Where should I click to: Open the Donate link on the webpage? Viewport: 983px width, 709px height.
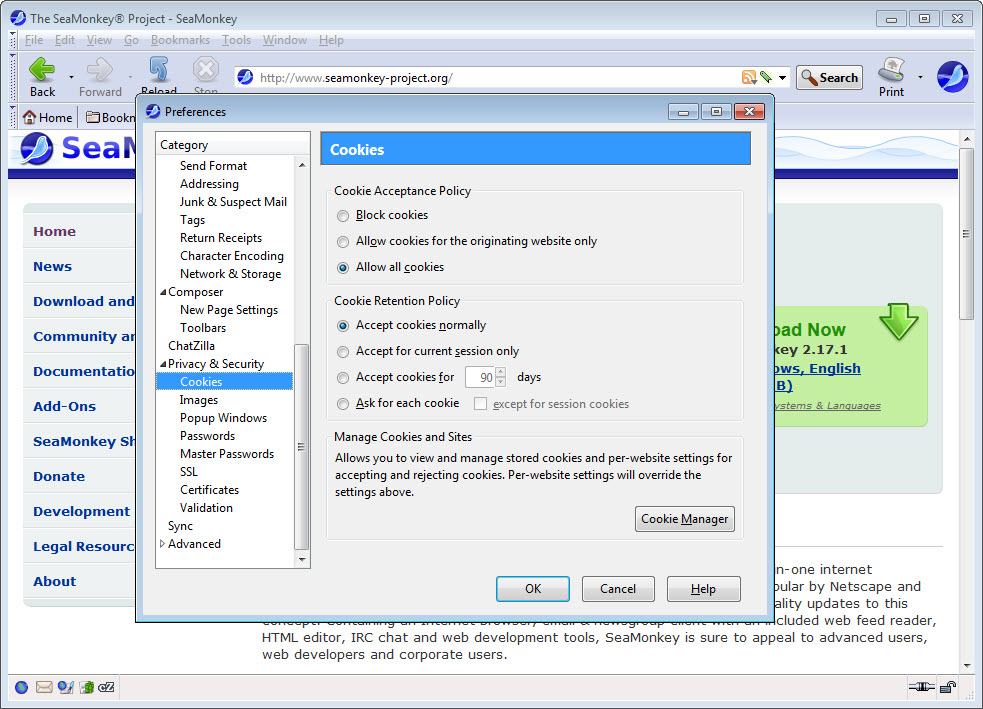point(59,476)
